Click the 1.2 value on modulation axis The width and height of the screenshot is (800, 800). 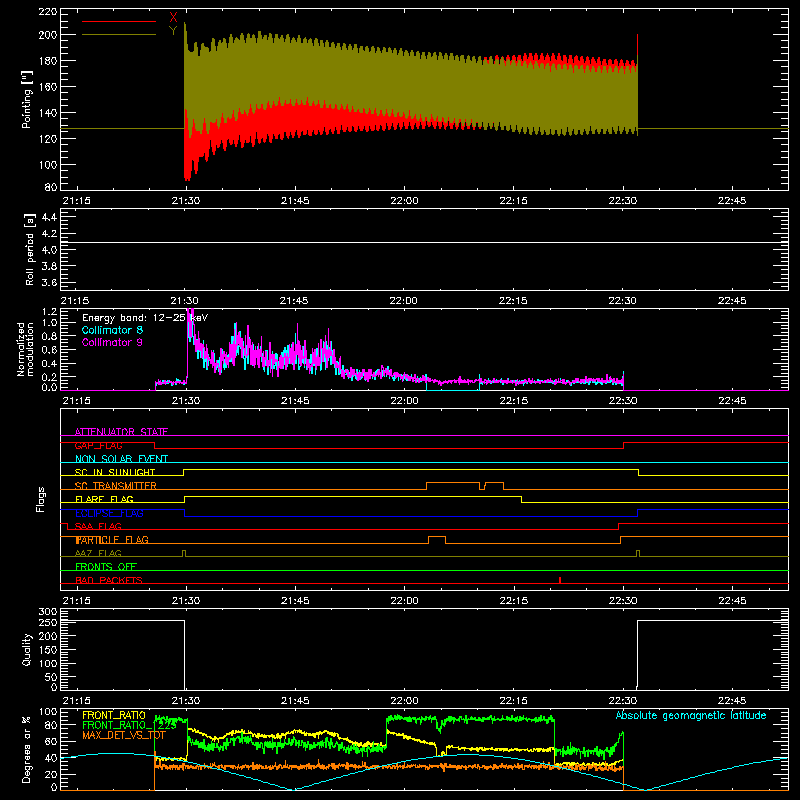click(x=49, y=311)
